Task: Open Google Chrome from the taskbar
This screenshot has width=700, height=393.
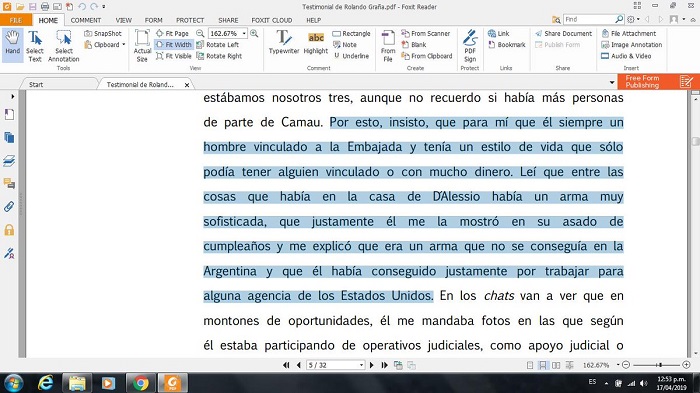Action: click(x=141, y=383)
